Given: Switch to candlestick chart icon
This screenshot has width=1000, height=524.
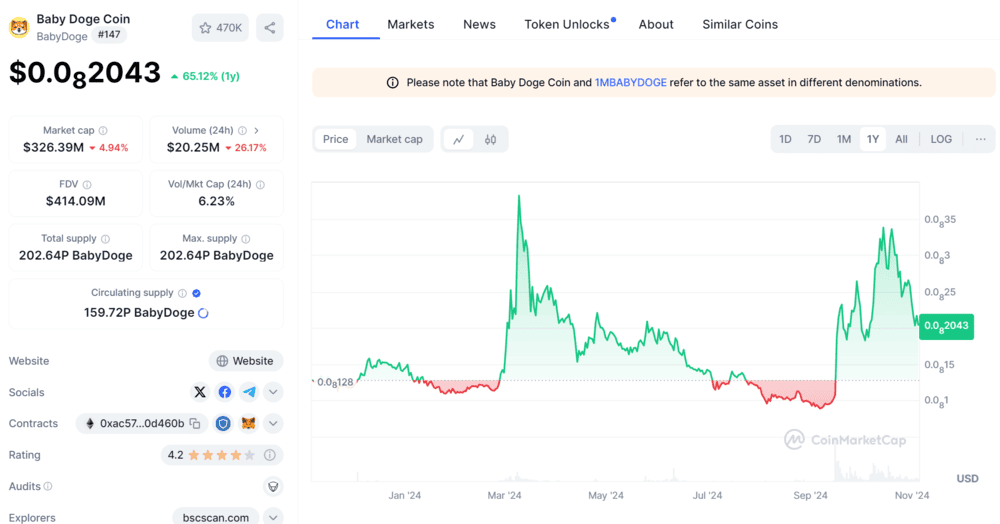Looking at the screenshot, I should tap(490, 140).
